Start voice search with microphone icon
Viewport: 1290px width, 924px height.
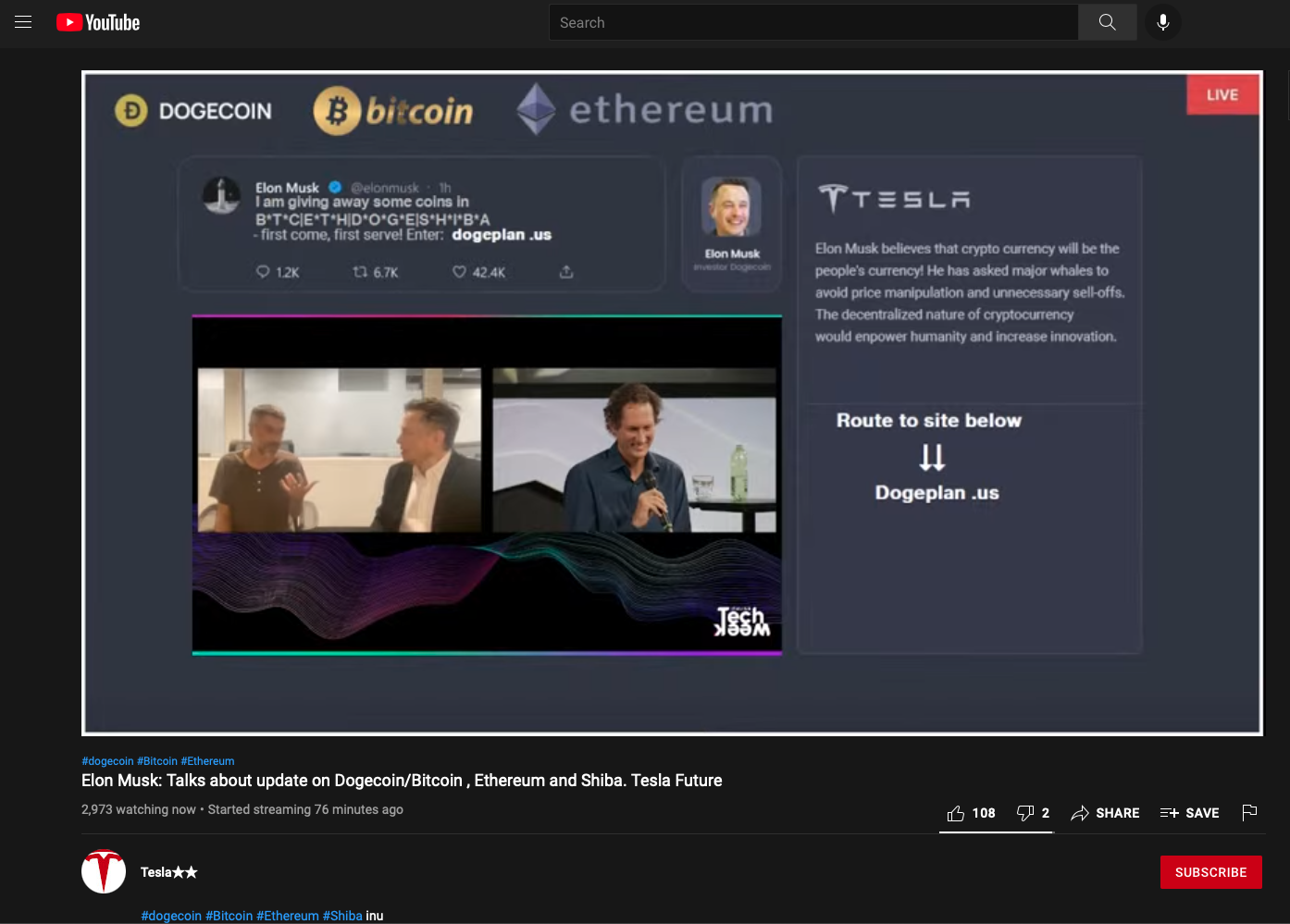(x=1163, y=22)
